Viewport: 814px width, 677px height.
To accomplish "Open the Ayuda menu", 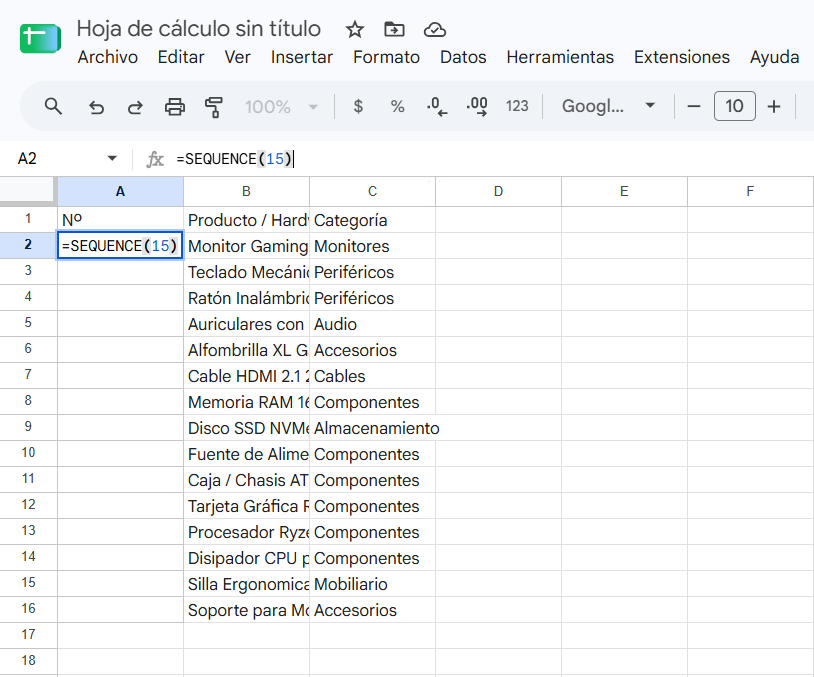I will click(774, 57).
